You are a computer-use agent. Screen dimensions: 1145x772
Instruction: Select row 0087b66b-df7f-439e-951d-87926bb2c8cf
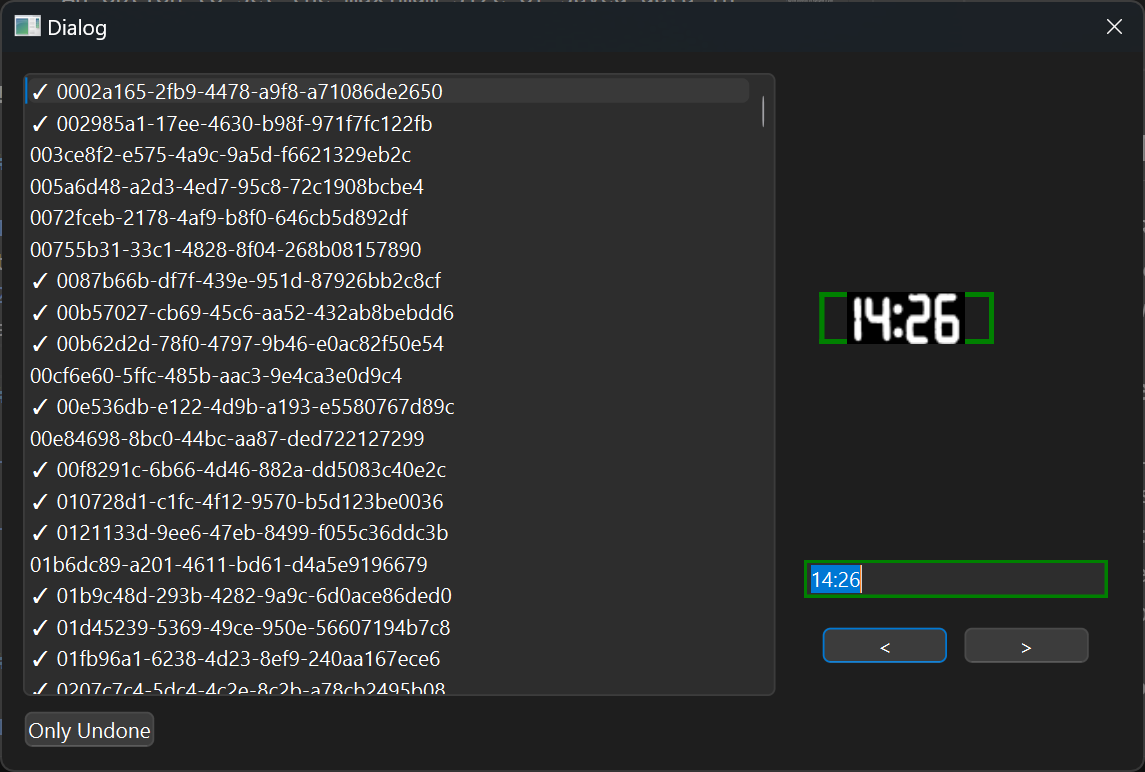pos(388,280)
